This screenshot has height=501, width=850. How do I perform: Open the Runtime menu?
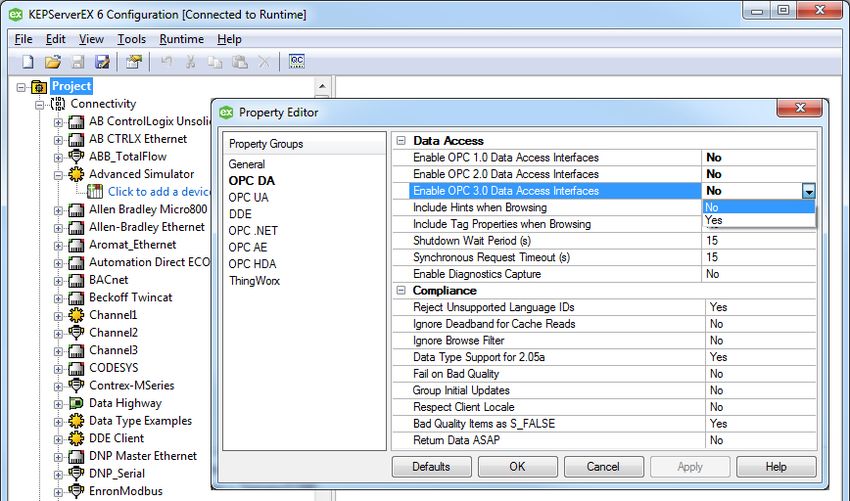(182, 39)
